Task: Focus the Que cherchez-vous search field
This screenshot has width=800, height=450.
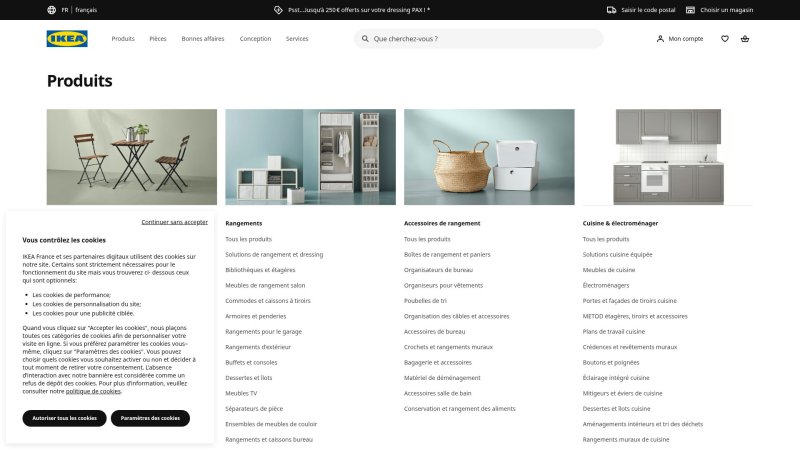Action: tap(480, 39)
